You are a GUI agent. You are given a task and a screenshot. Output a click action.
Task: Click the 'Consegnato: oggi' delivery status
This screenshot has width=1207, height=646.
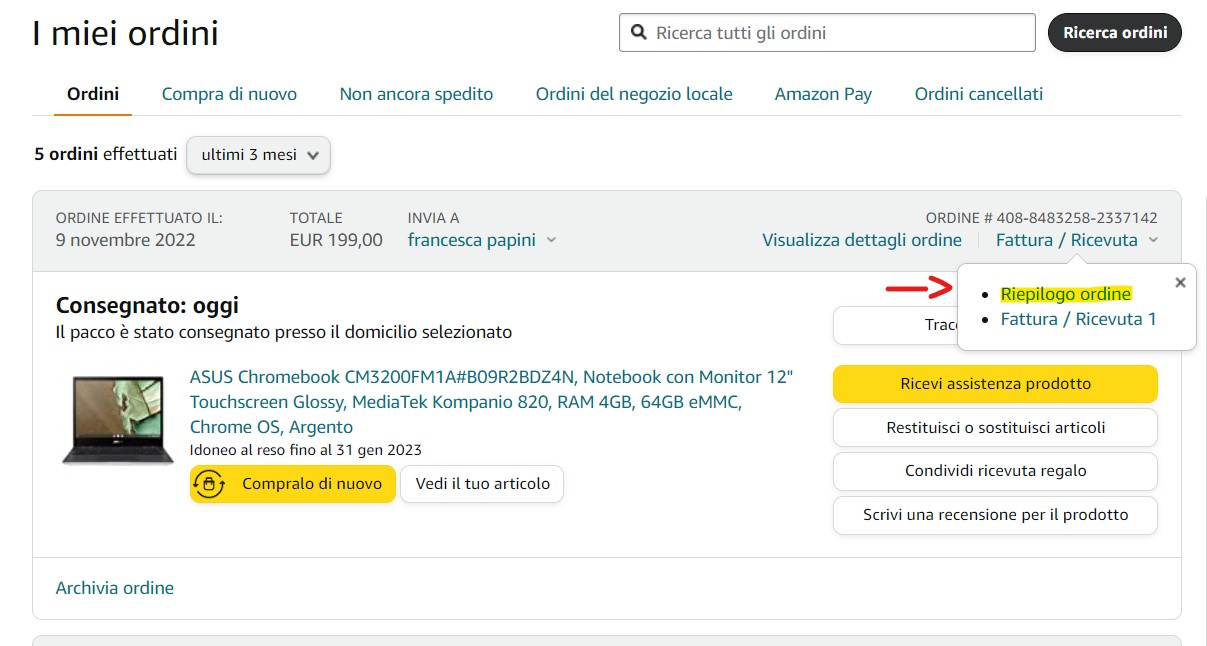(x=147, y=305)
